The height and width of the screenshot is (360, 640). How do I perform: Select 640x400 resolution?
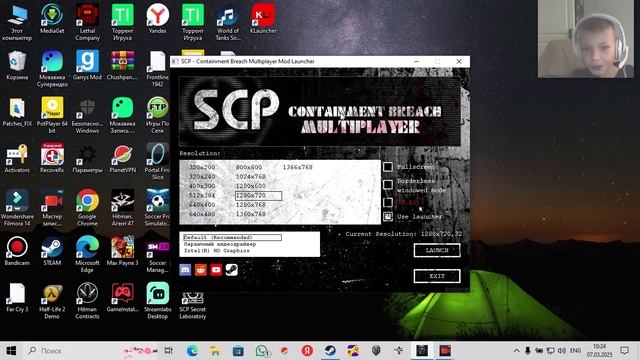pyautogui.click(x=202, y=205)
